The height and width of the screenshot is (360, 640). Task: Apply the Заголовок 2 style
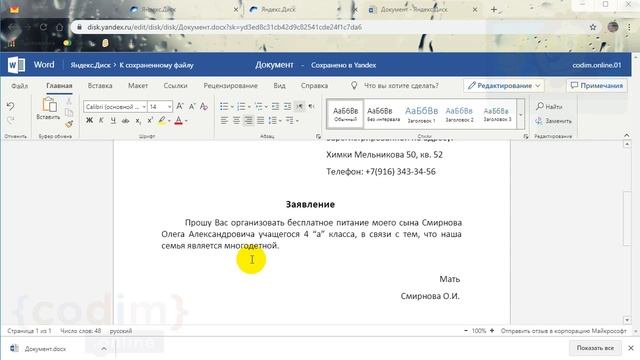tap(459, 114)
